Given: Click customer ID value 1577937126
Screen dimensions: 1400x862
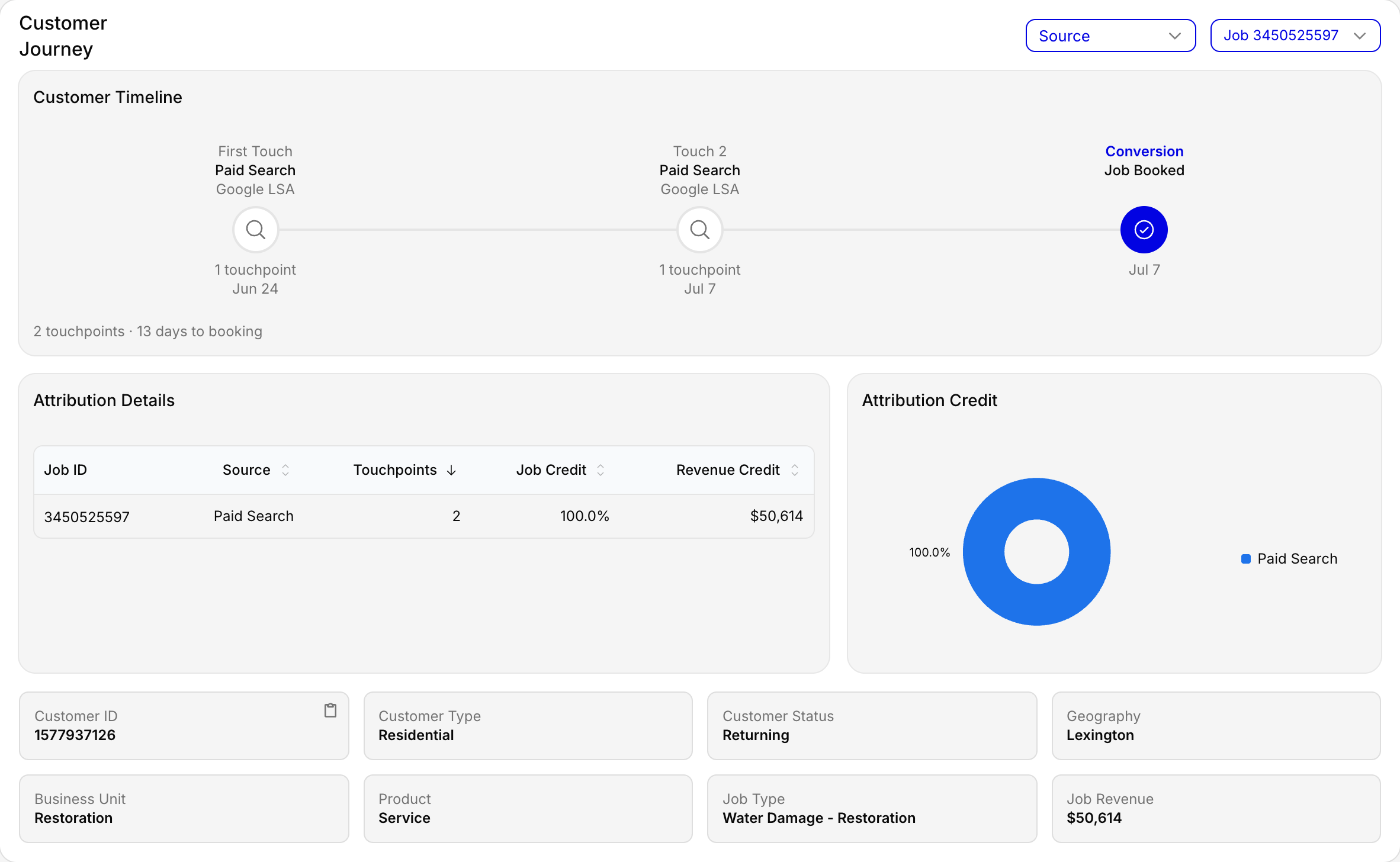Looking at the screenshot, I should 75,735.
